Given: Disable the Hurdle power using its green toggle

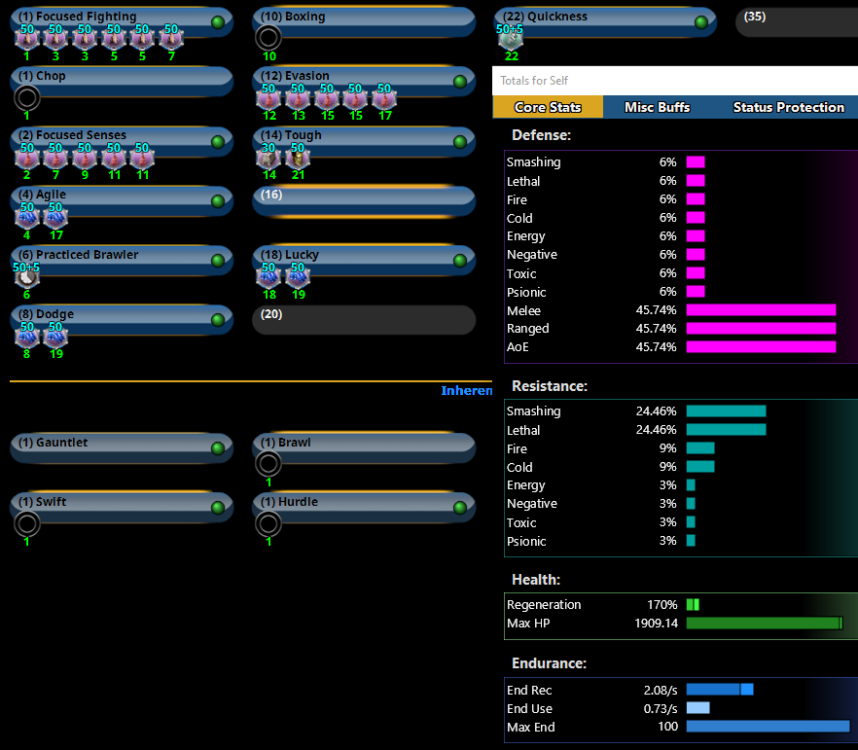Looking at the screenshot, I should tap(460, 507).
